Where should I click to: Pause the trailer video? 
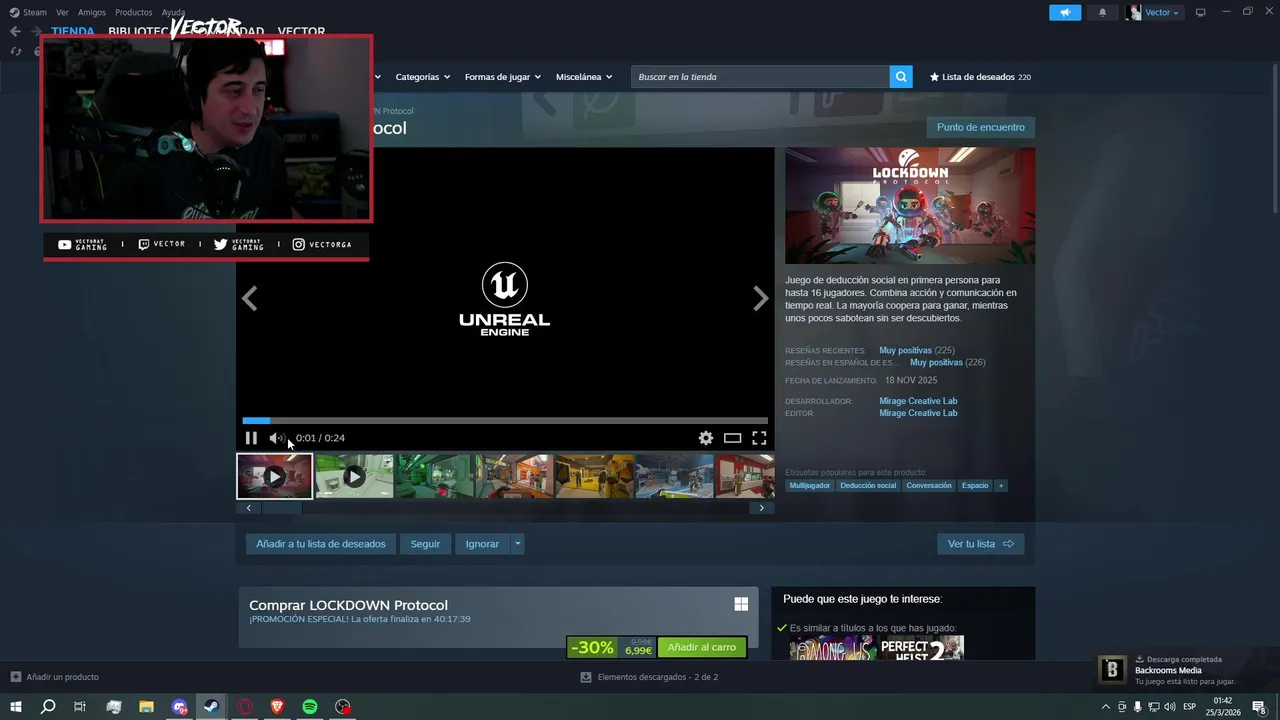[251, 438]
